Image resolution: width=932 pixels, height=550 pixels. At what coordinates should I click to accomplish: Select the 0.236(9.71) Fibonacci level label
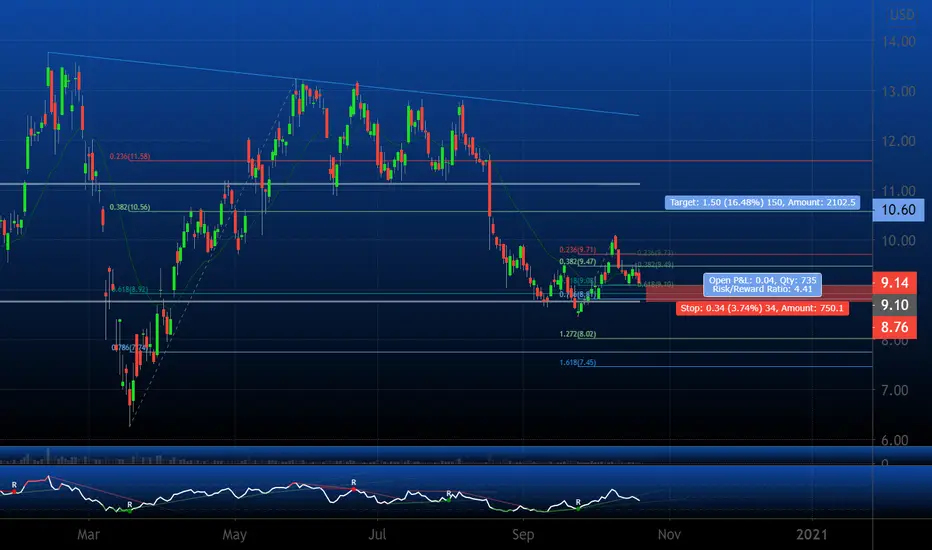[x=577, y=250]
